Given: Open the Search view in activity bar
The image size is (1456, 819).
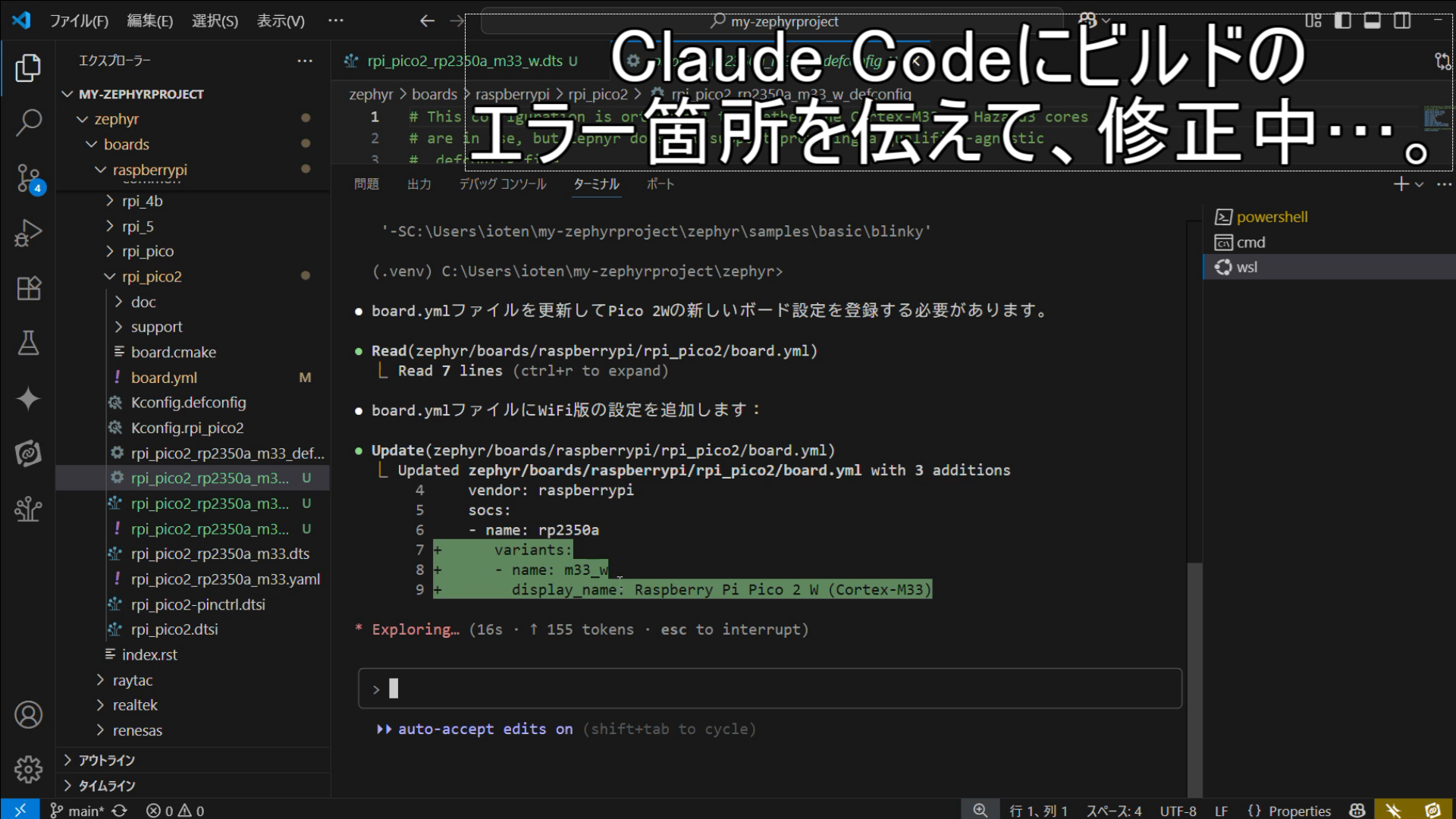Looking at the screenshot, I should [28, 122].
